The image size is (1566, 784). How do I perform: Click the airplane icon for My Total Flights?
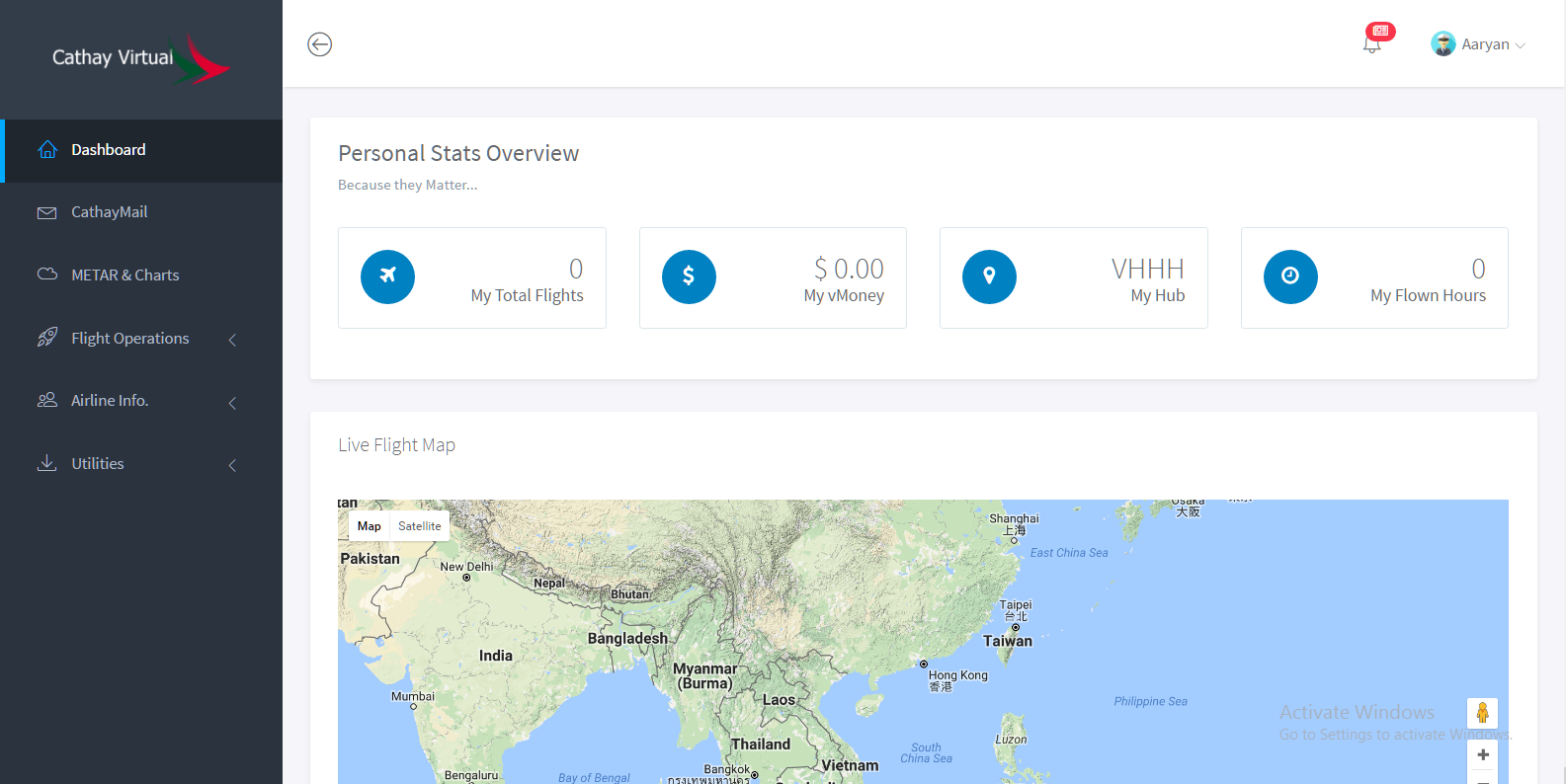click(x=387, y=276)
